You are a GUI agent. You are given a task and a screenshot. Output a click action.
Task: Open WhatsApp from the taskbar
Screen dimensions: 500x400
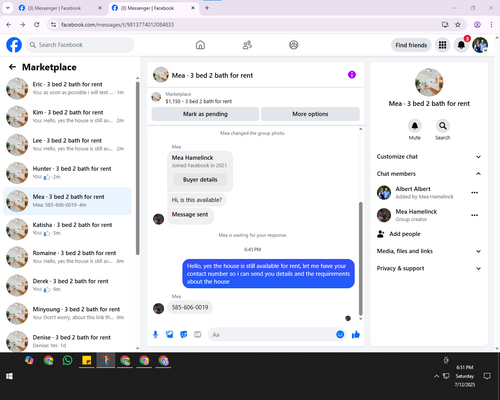pos(67,360)
